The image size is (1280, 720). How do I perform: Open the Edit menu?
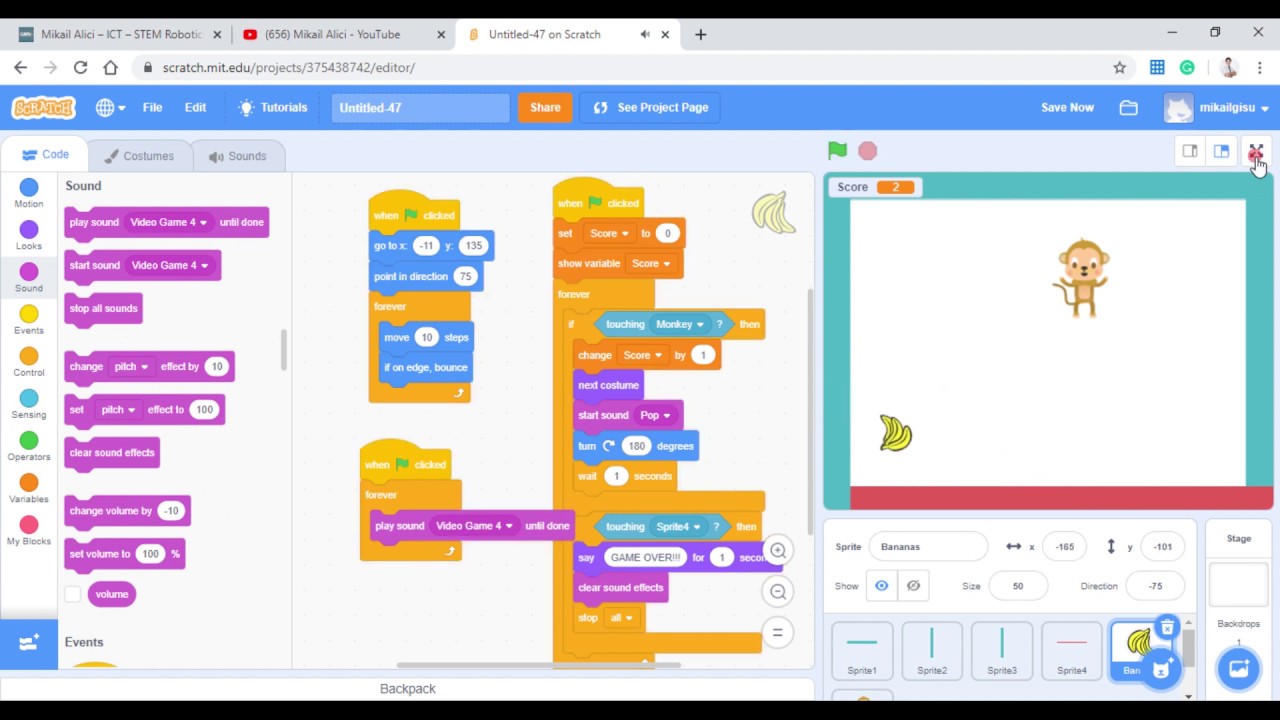pyautogui.click(x=195, y=107)
